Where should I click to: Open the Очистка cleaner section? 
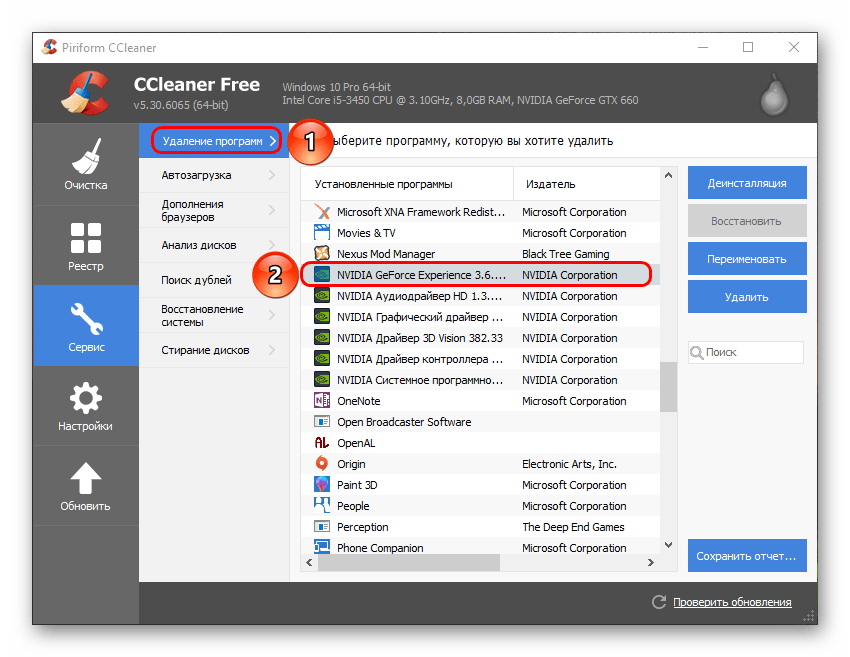pyautogui.click(x=85, y=163)
